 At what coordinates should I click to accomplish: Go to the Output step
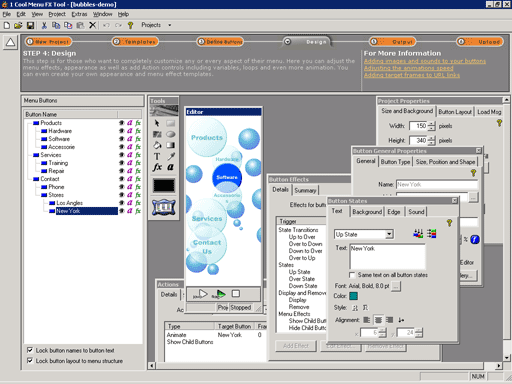tap(393, 42)
